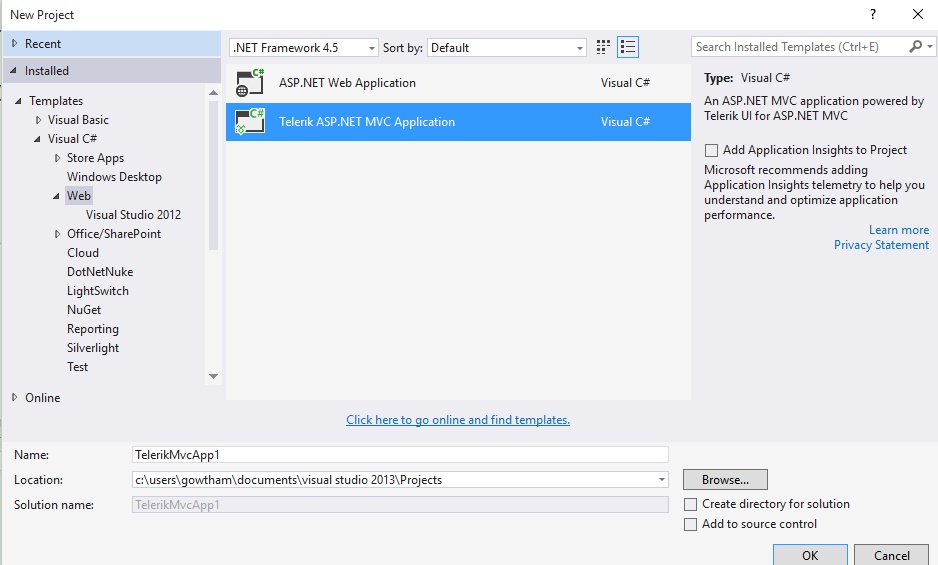
Task: Select the LightSwitch category
Action: coord(98,291)
